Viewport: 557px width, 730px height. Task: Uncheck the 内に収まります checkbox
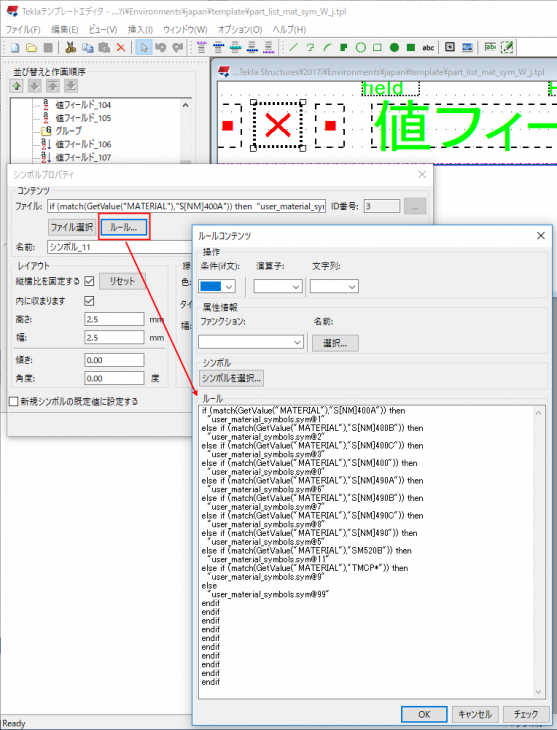89,301
